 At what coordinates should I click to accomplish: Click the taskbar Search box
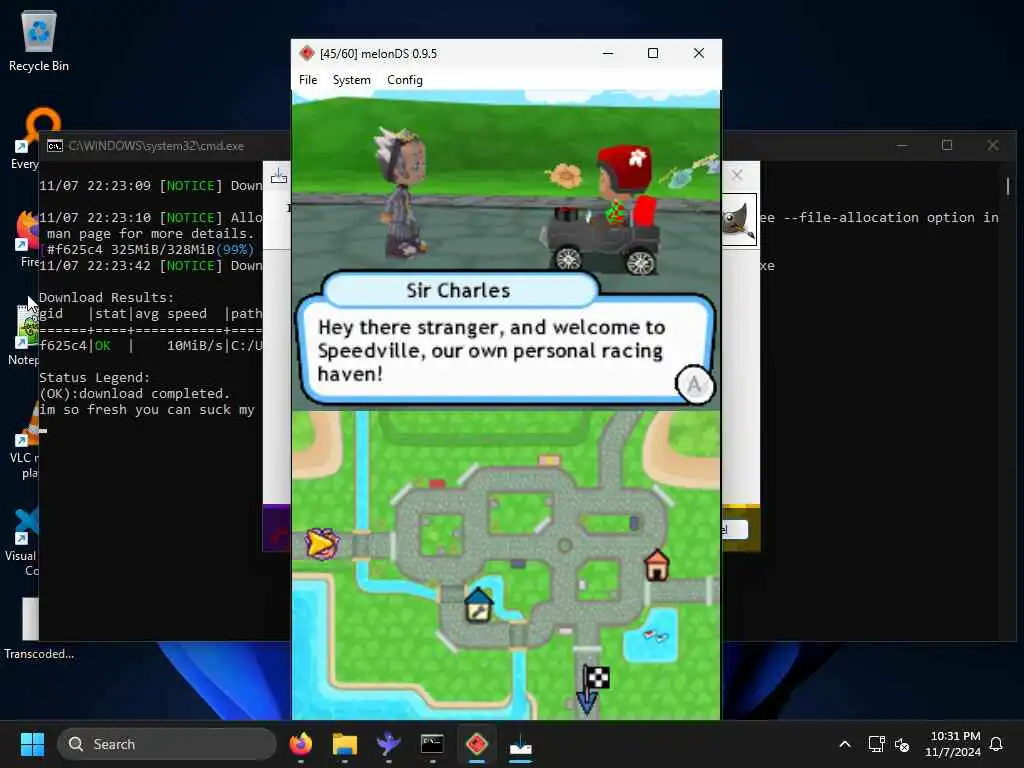click(167, 744)
